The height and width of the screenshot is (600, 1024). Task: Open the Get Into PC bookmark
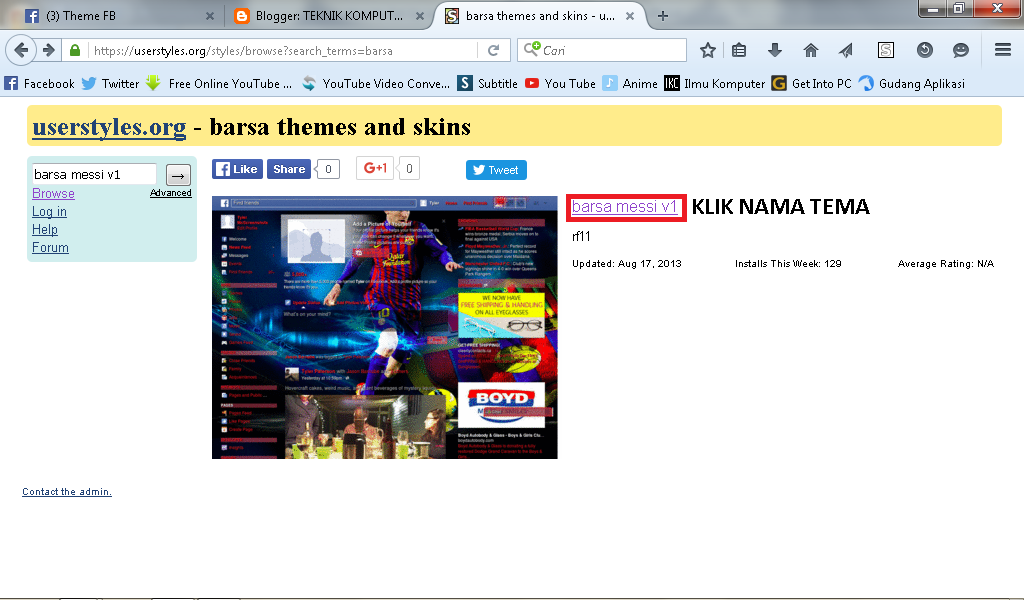click(x=812, y=84)
